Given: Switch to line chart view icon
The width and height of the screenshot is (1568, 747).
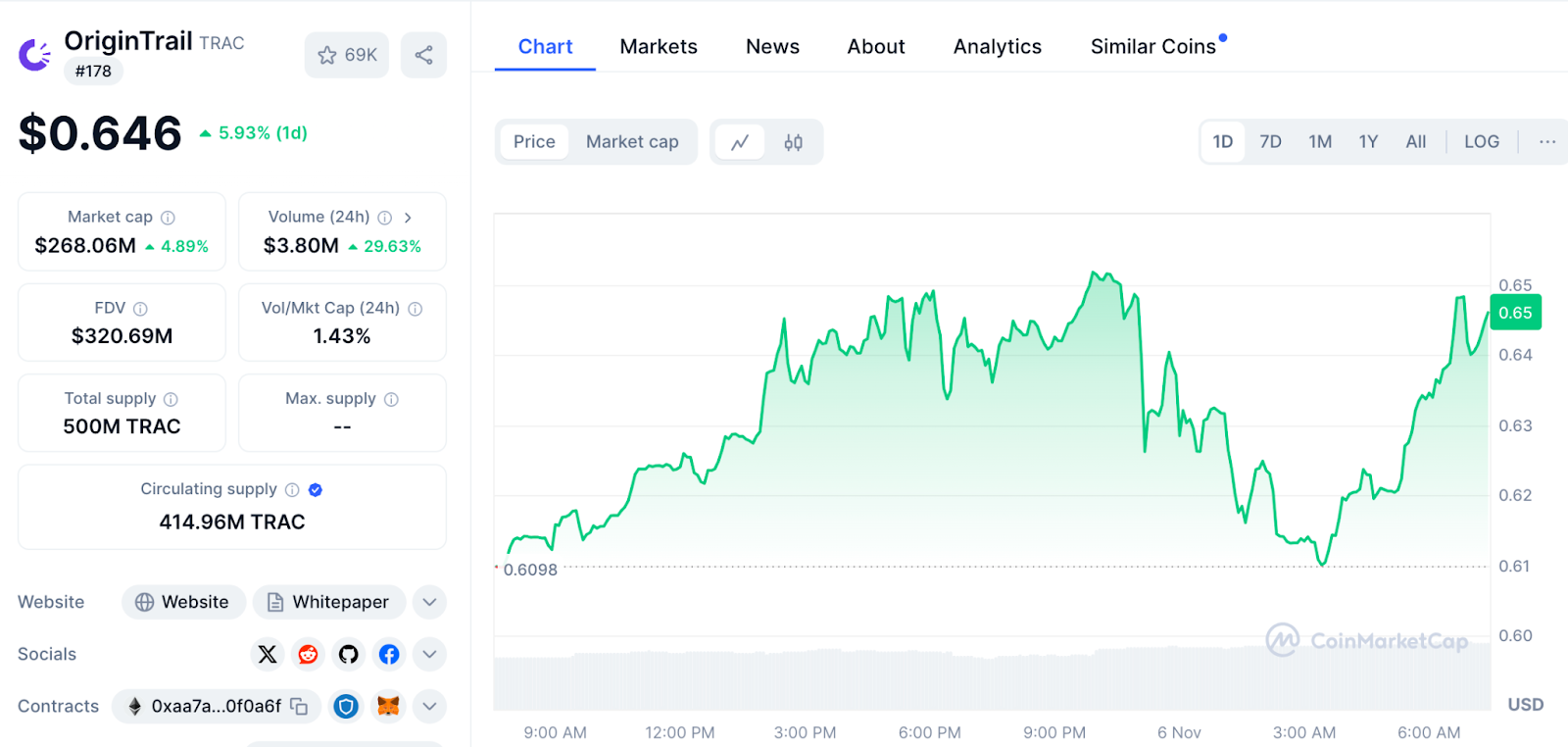Looking at the screenshot, I should [x=740, y=142].
